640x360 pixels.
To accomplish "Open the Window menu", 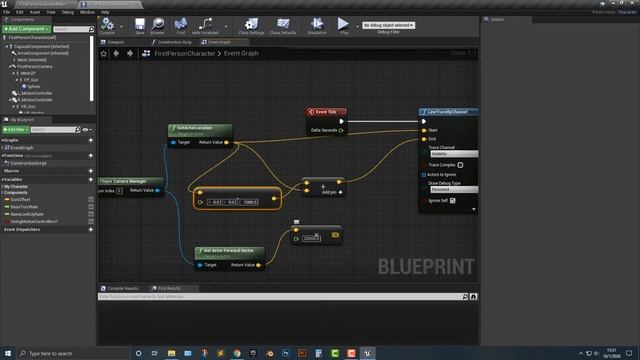I will [x=87, y=12].
